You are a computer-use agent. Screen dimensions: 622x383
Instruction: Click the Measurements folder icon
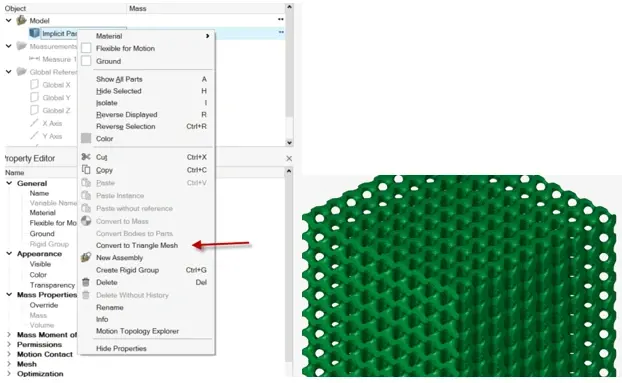pos(21,46)
